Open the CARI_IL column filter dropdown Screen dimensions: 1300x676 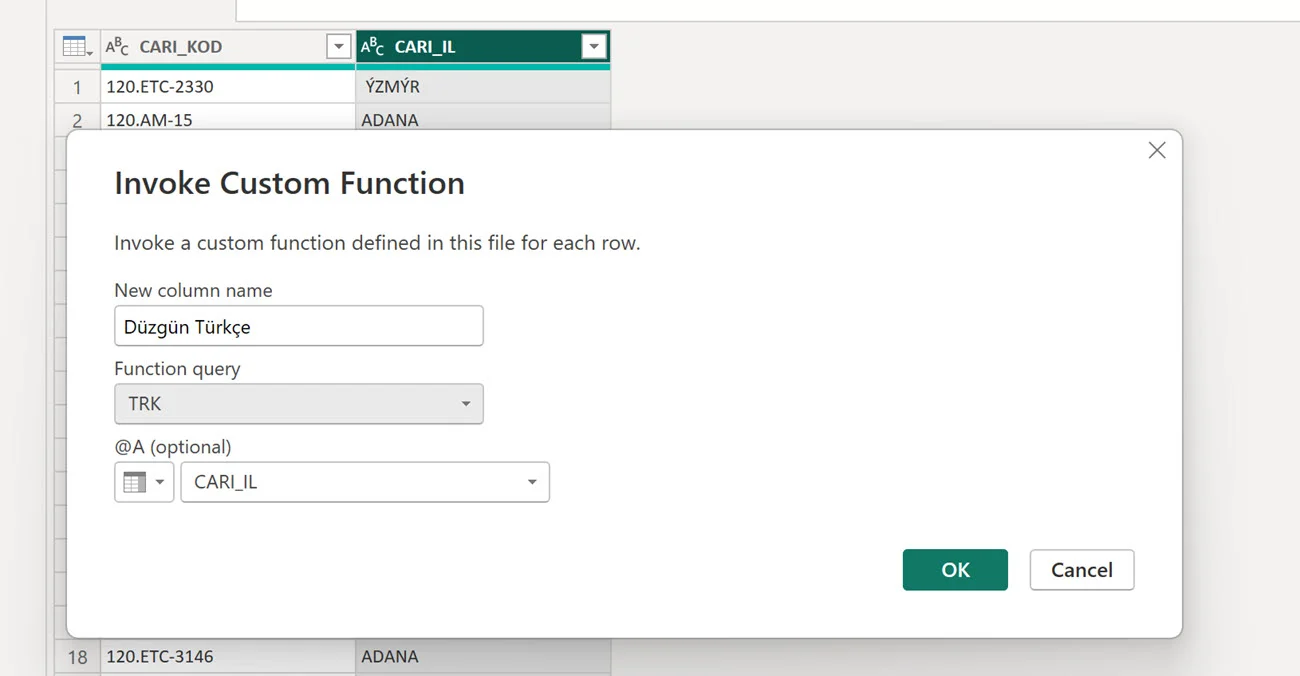click(x=594, y=47)
